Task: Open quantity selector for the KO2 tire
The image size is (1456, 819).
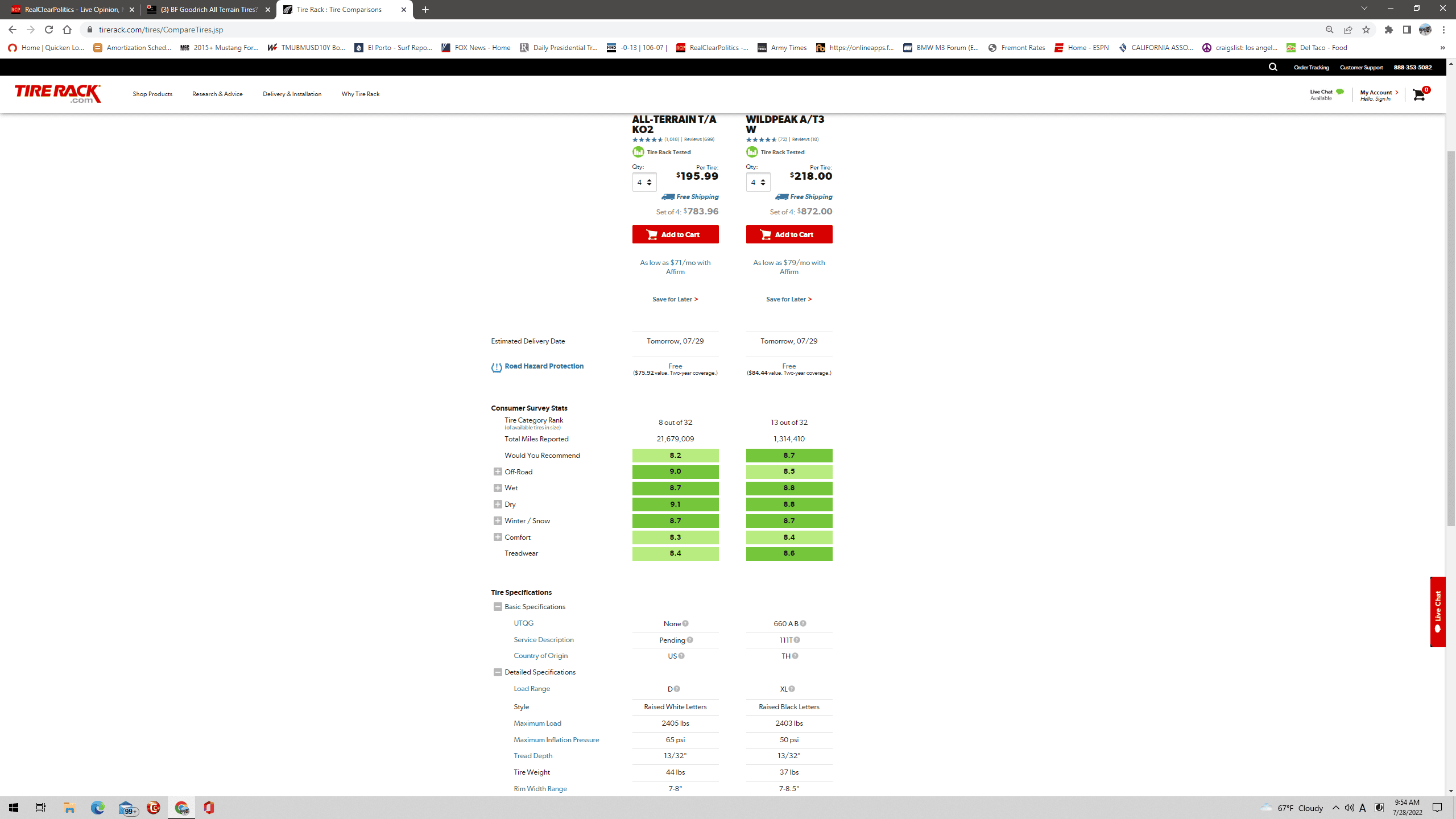Action: click(x=644, y=183)
